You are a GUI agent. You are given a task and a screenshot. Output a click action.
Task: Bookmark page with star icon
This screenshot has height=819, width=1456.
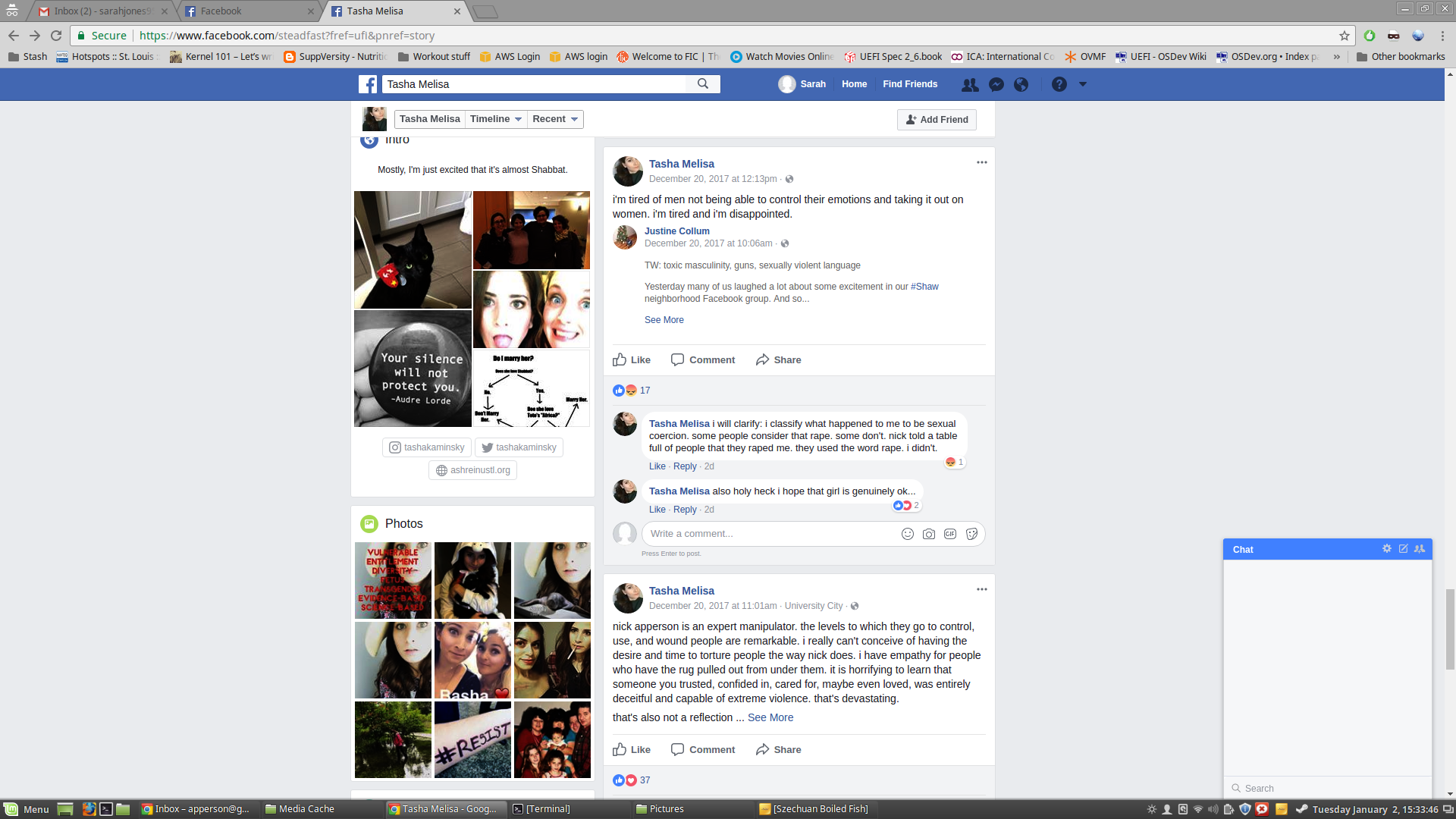(1345, 36)
